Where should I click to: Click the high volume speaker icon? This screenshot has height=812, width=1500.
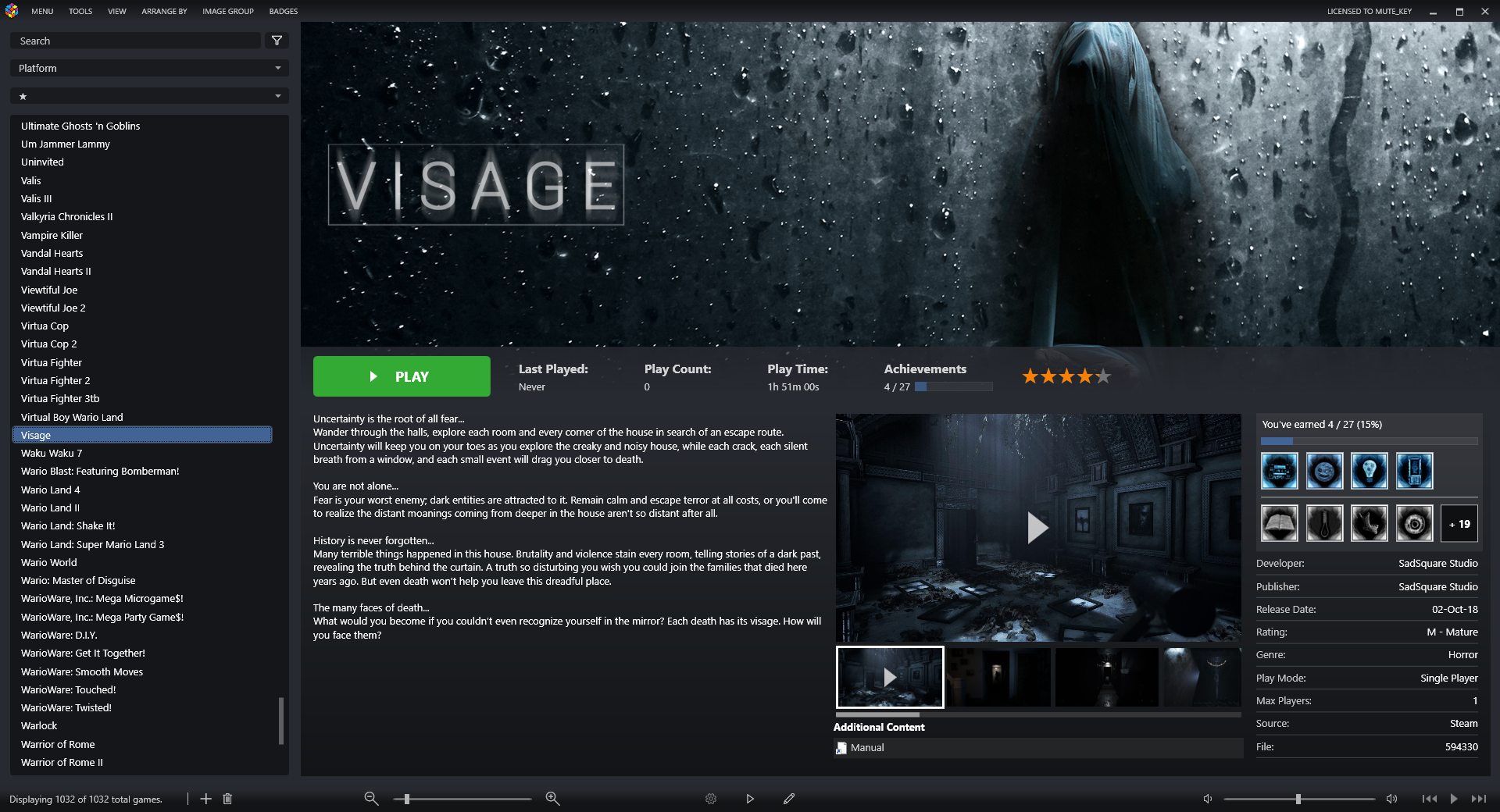pyautogui.click(x=1391, y=799)
